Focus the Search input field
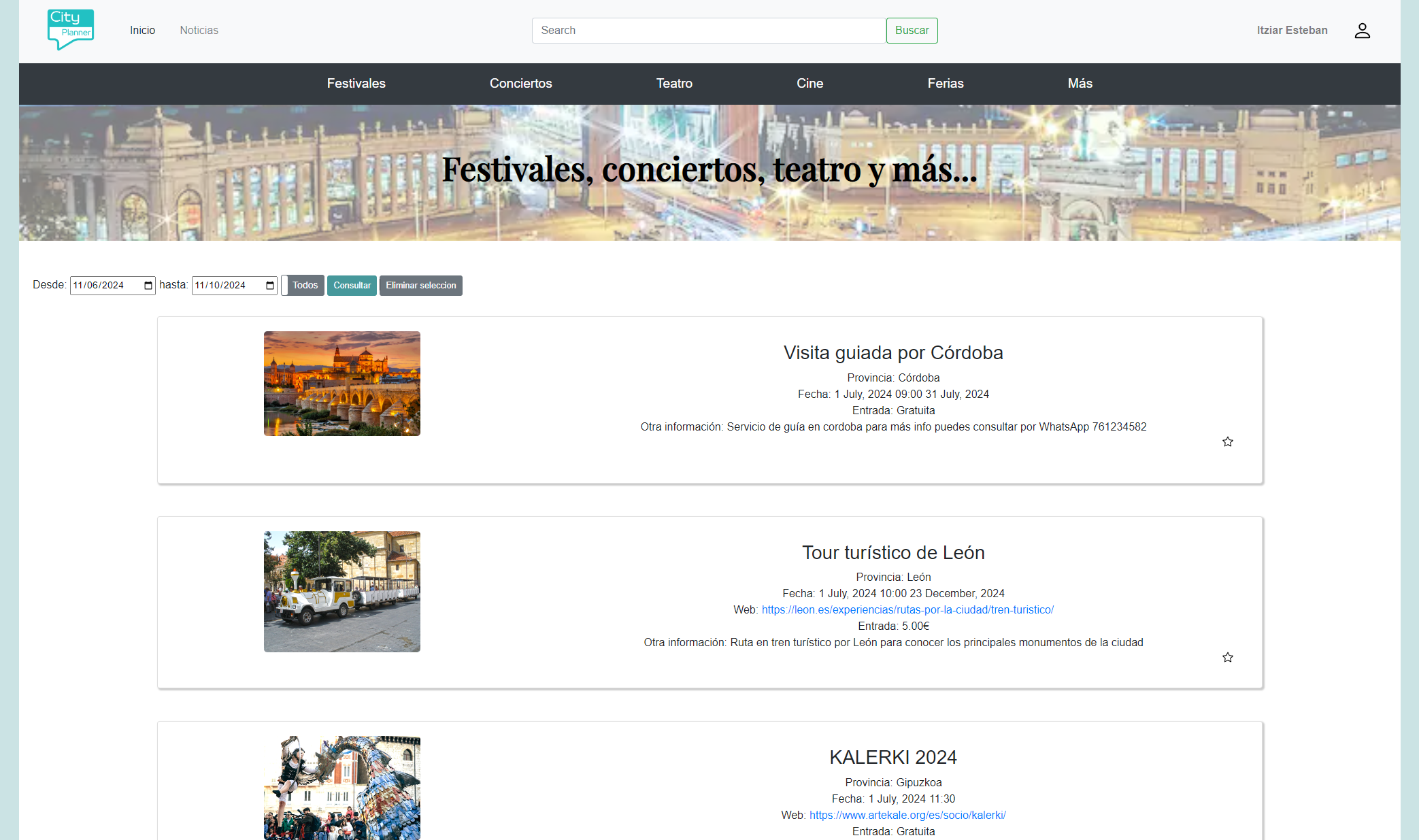1419x840 pixels. (708, 31)
